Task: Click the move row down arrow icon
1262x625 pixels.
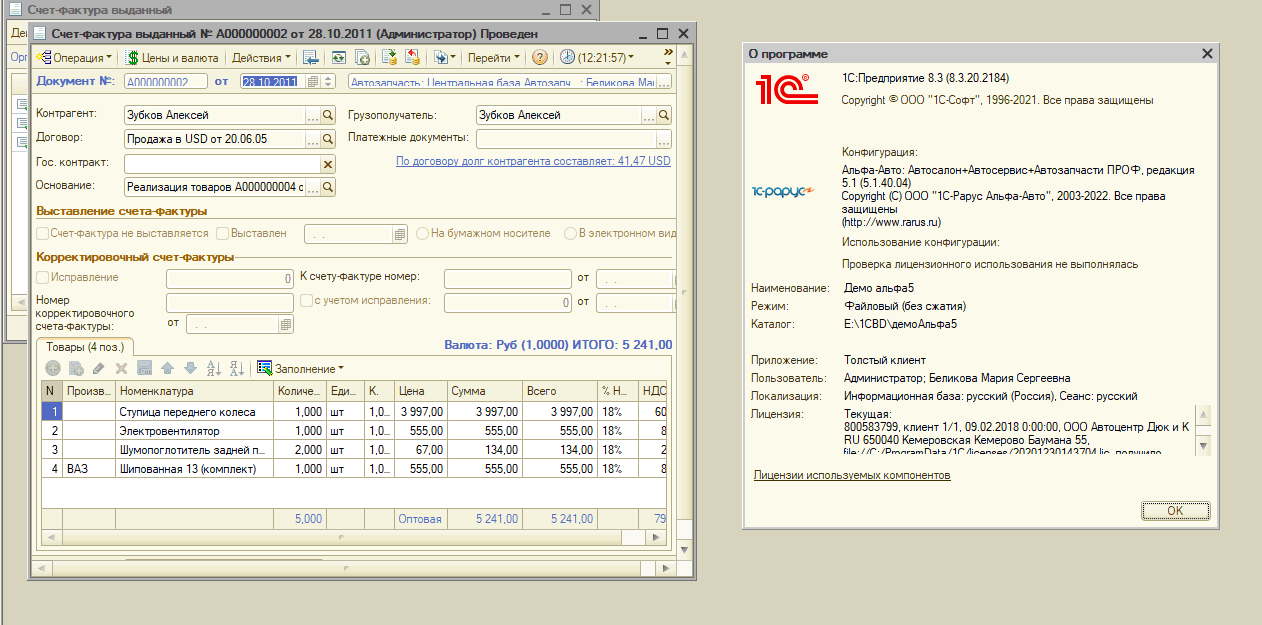Action: point(190,368)
